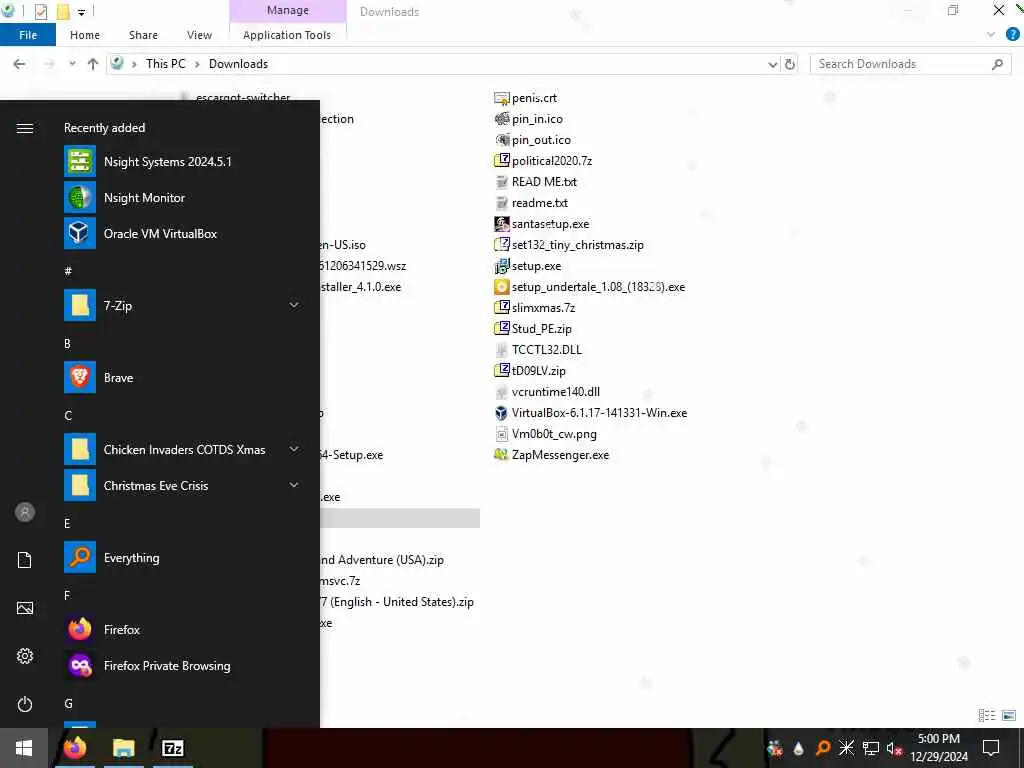
Task: Open Pictures from Start menu sidebar
Action: pyautogui.click(x=25, y=608)
